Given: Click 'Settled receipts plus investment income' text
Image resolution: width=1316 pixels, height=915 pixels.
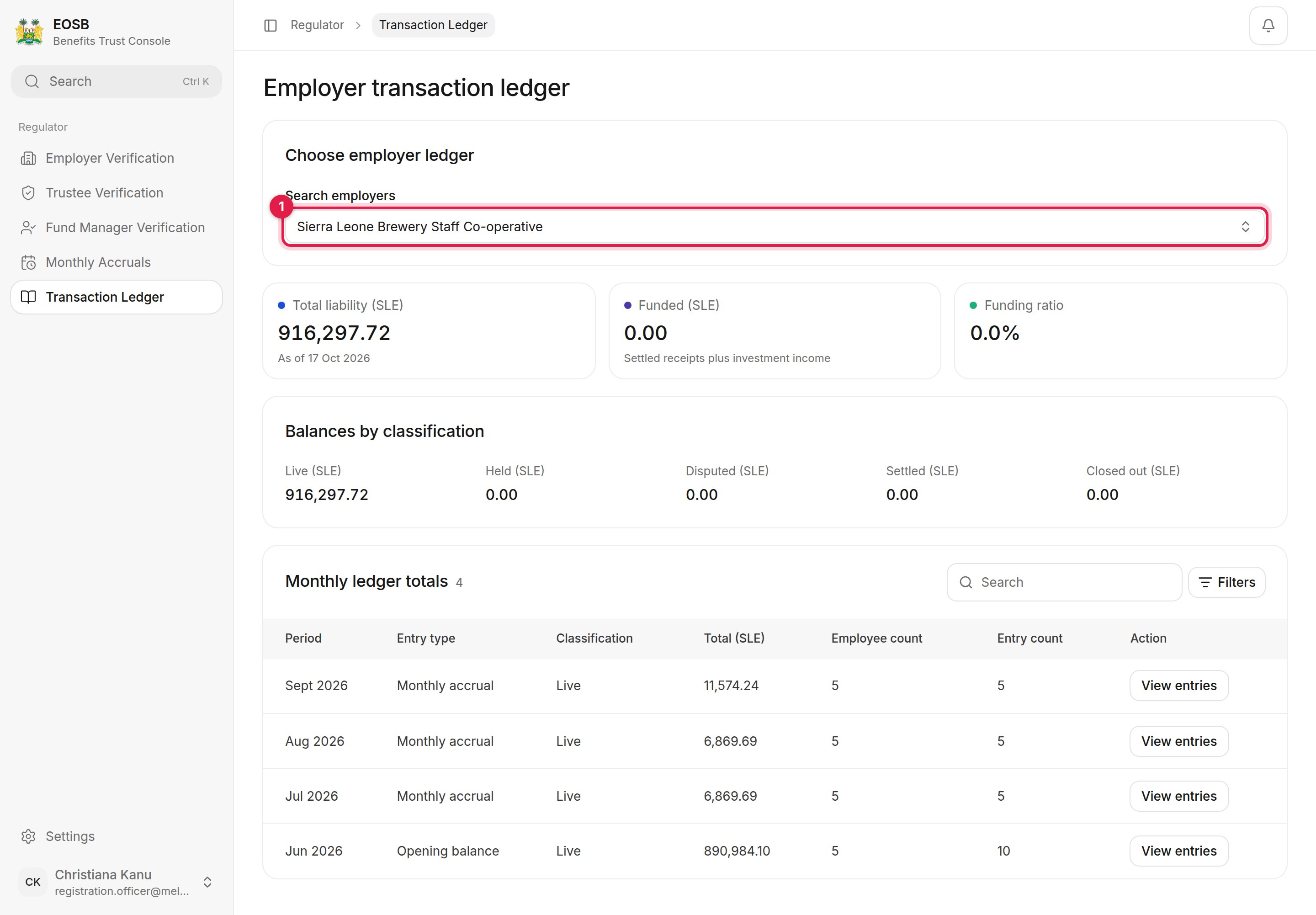Looking at the screenshot, I should click(727, 358).
